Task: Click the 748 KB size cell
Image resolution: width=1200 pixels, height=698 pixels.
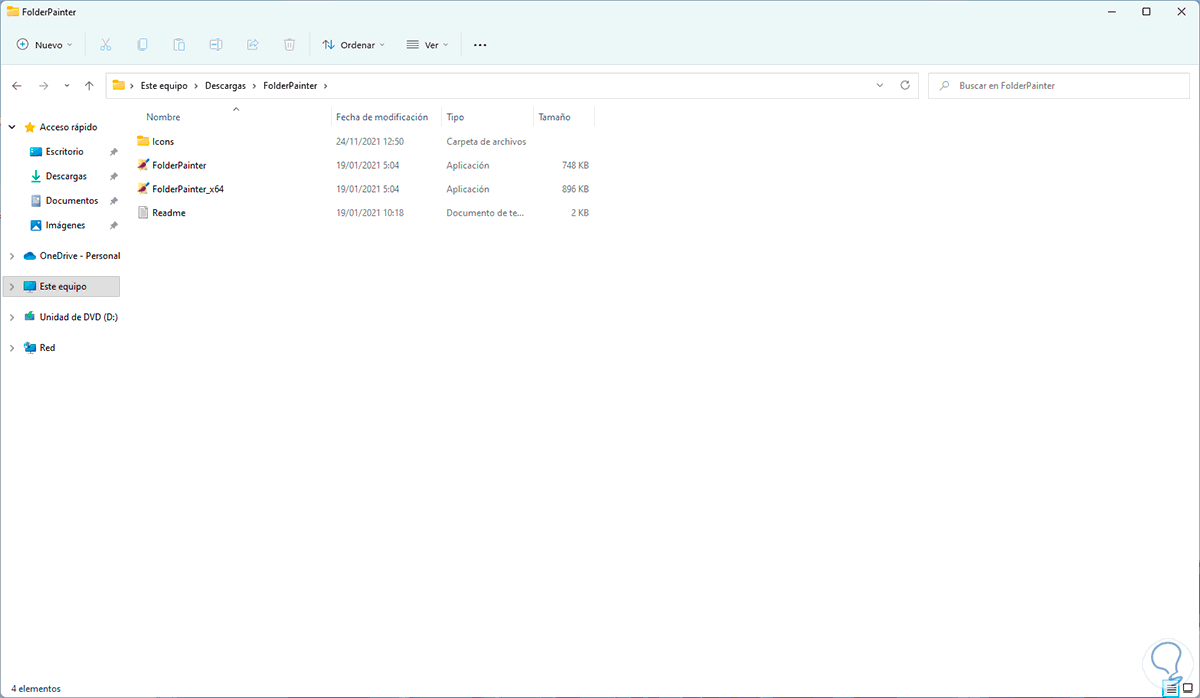Action: coord(575,165)
